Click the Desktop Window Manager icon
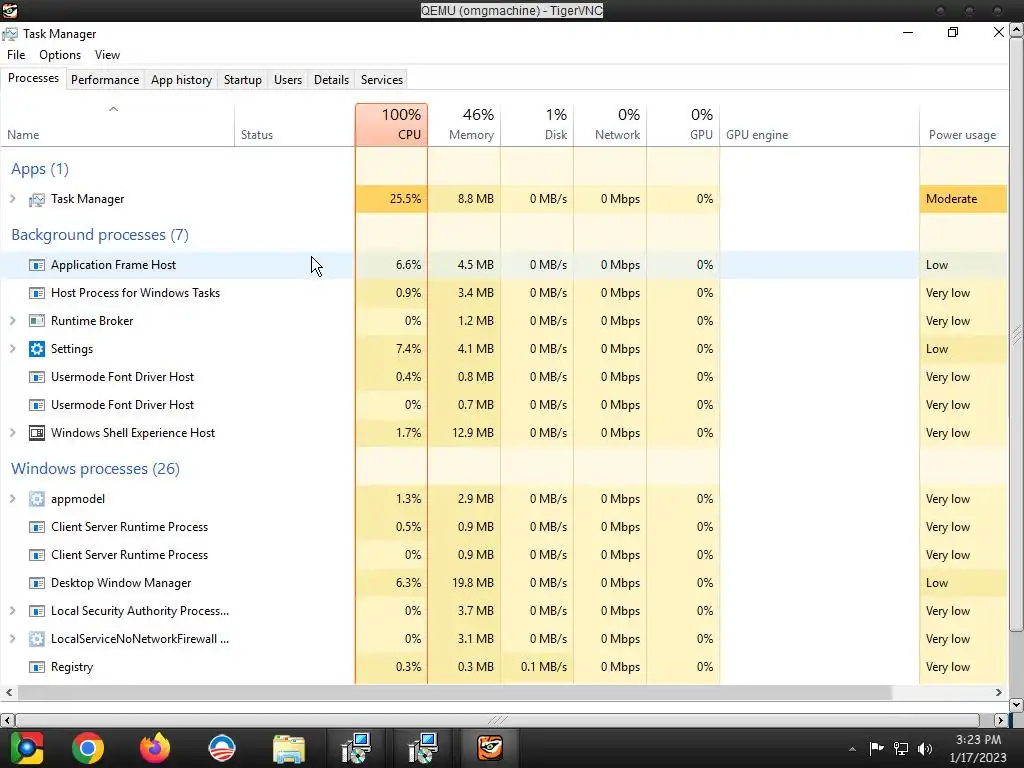The image size is (1024, 768). pyautogui.click(x=37, y=583)
